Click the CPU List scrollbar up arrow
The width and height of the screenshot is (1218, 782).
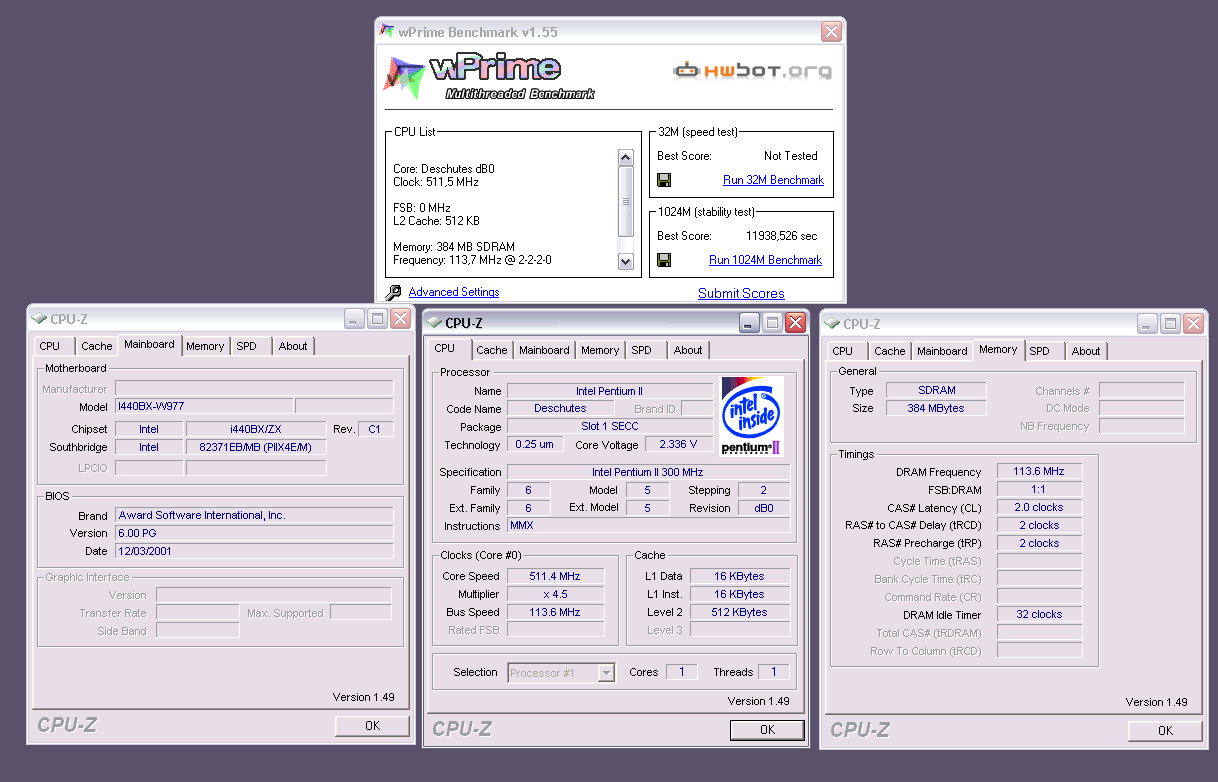click(x=626, y=157)
